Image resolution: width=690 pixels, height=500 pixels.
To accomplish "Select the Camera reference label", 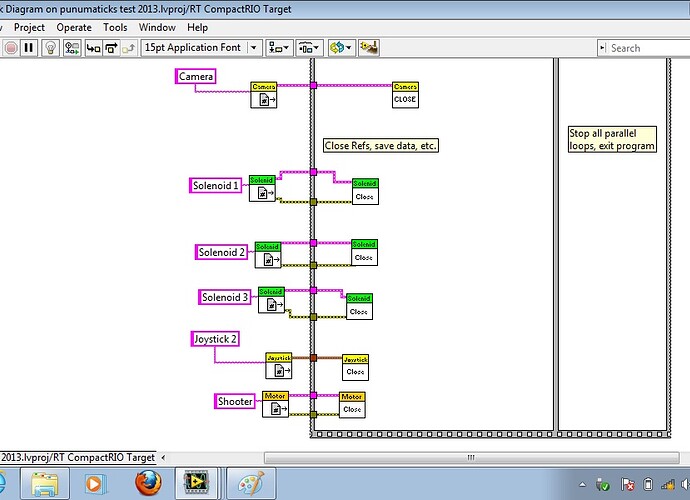I will pyautogui.click(x=195, y=76).
